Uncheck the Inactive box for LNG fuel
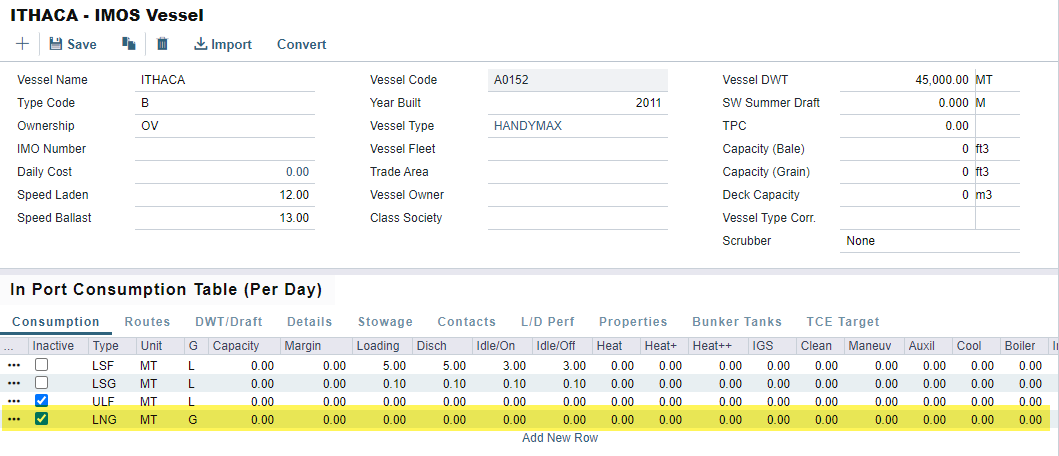This screenshot has height=456, width=1059. (x=41, y=420)
